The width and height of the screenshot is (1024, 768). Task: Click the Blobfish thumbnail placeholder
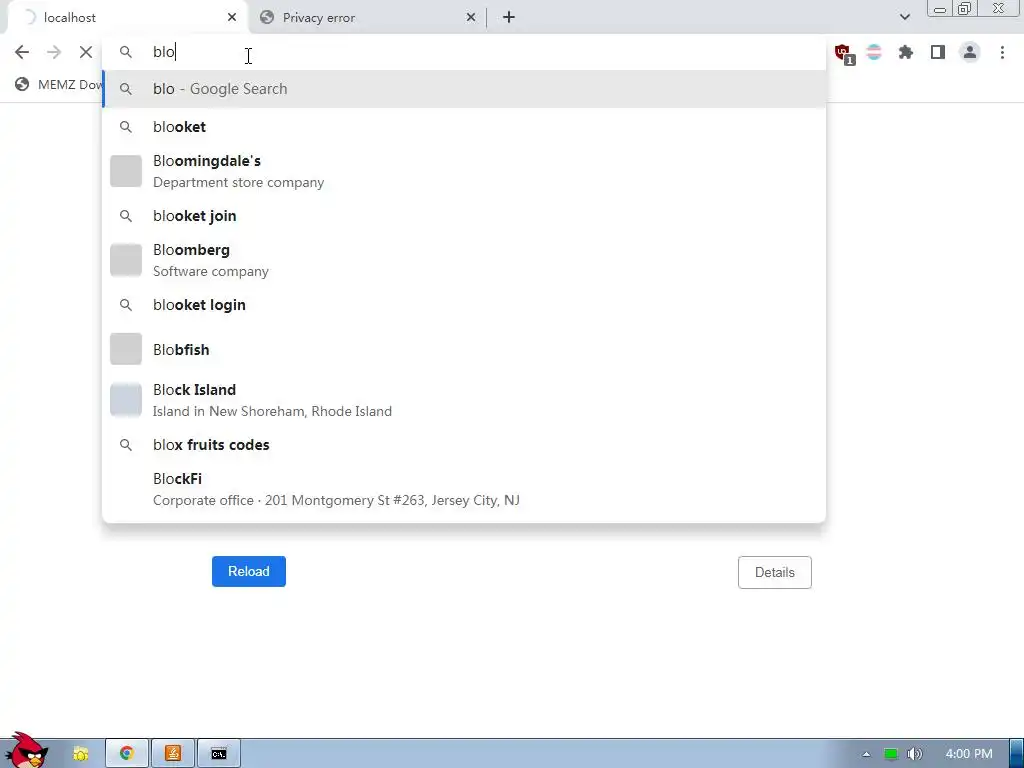(x=126, y=349)
